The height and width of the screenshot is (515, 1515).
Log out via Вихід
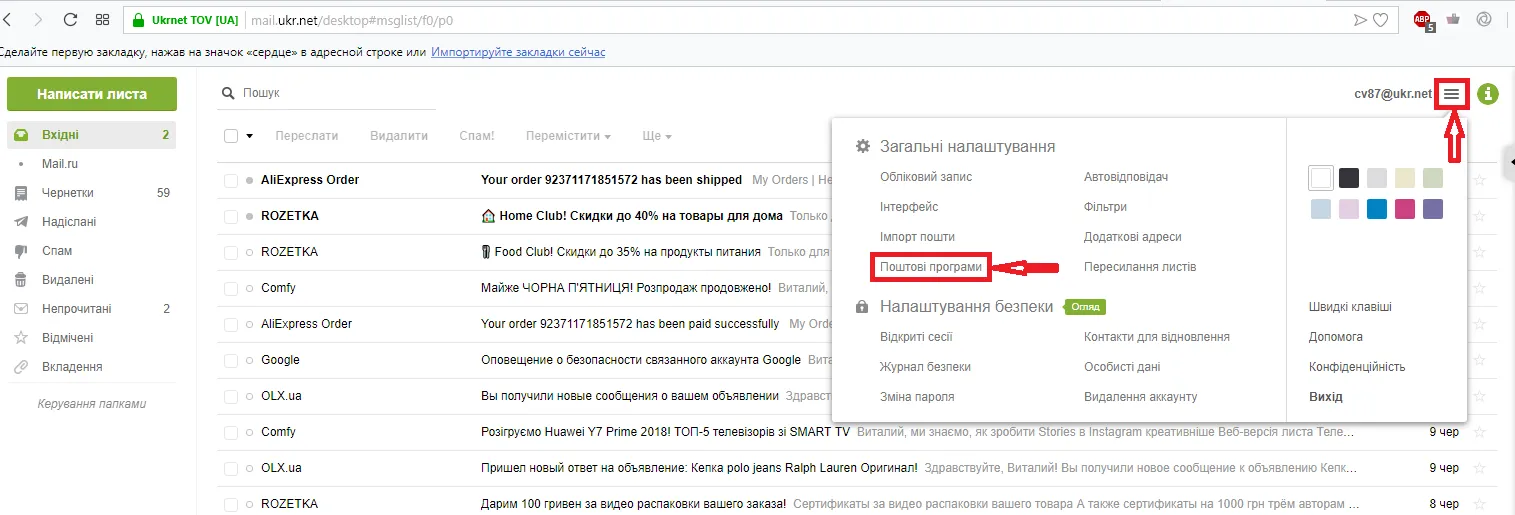tap(1326, 397)
